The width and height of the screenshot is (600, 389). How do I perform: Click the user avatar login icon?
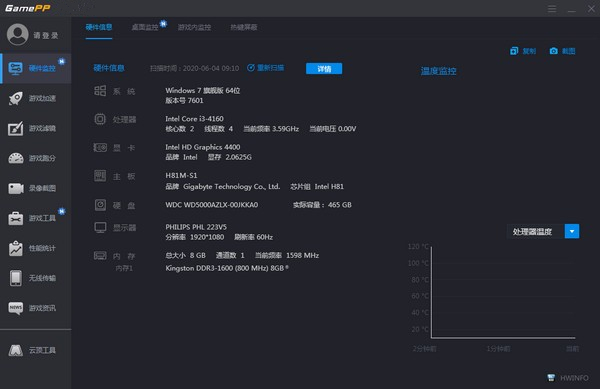(17, 34)
